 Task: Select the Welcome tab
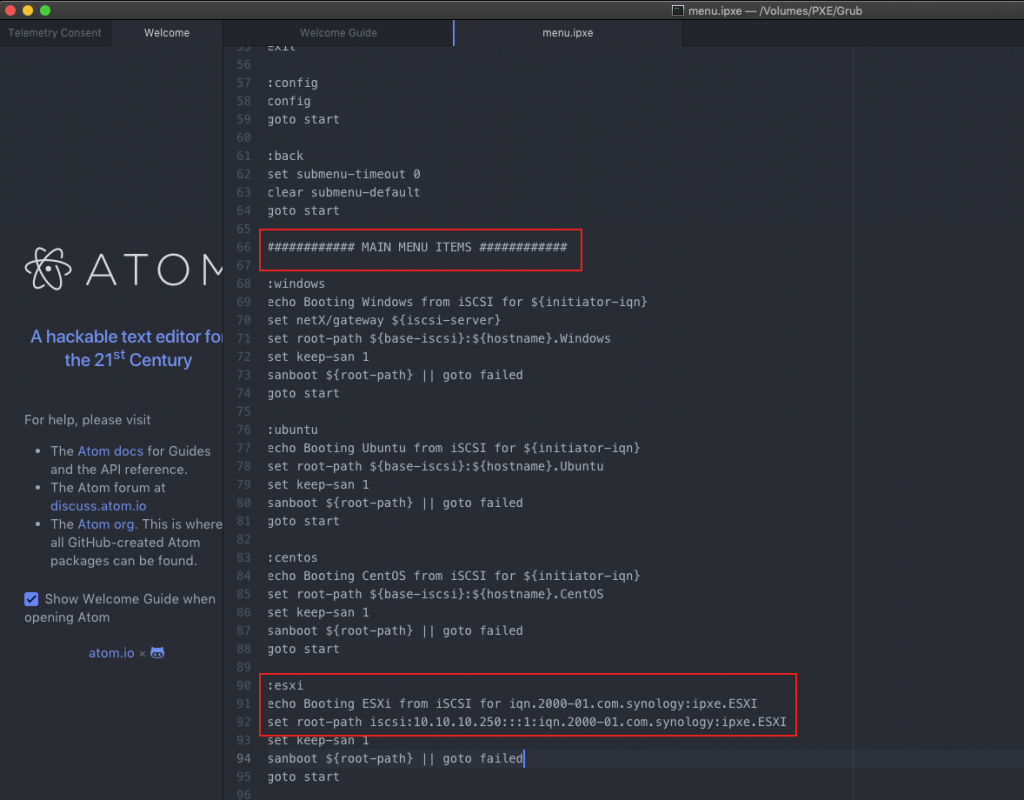click(x=167, y=33)
